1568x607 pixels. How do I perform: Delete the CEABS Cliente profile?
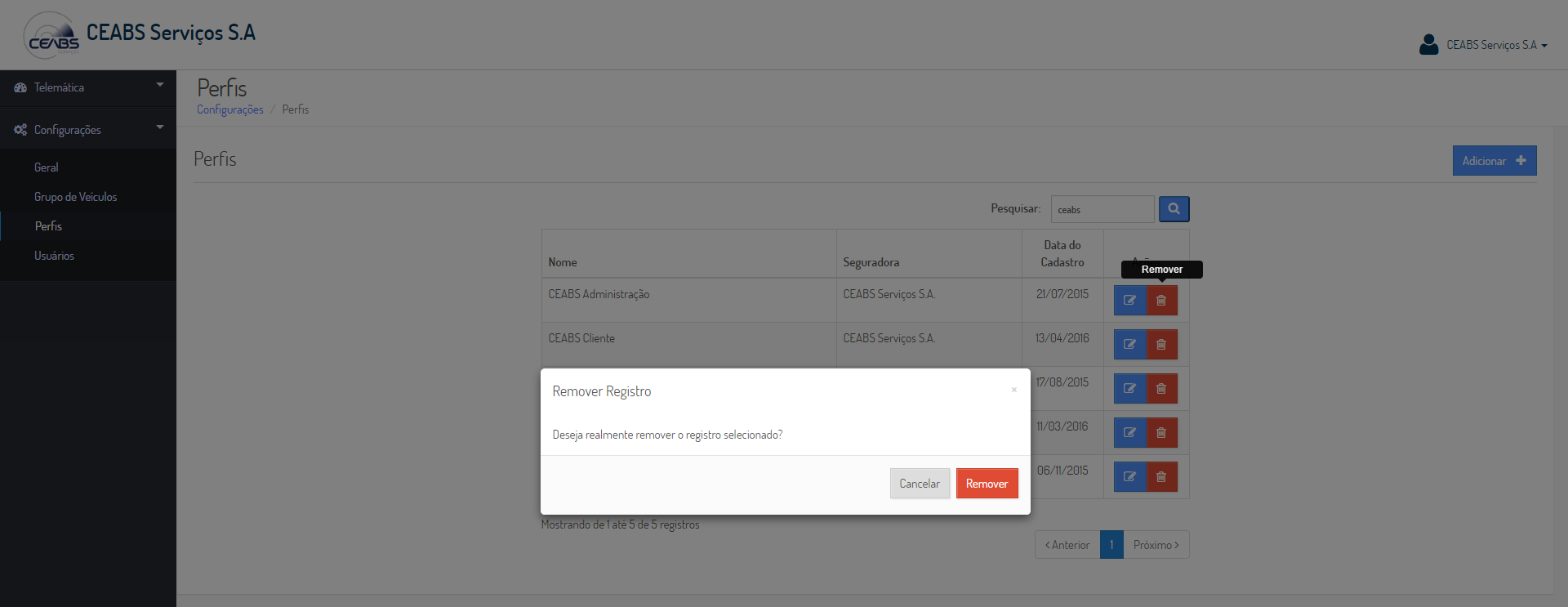pos(1161,344)
